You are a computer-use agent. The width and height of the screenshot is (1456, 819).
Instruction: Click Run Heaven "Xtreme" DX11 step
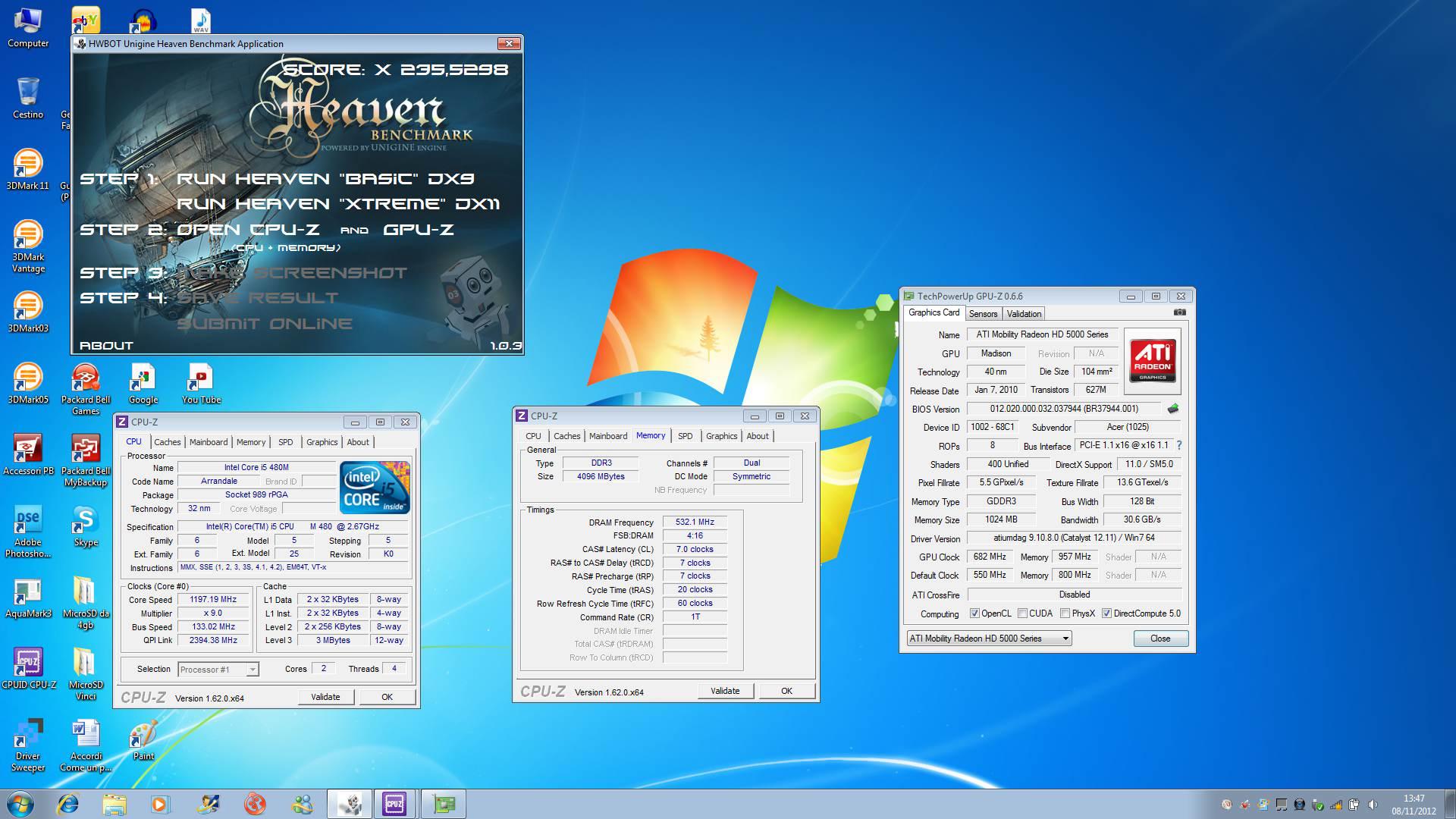[338, 204]
